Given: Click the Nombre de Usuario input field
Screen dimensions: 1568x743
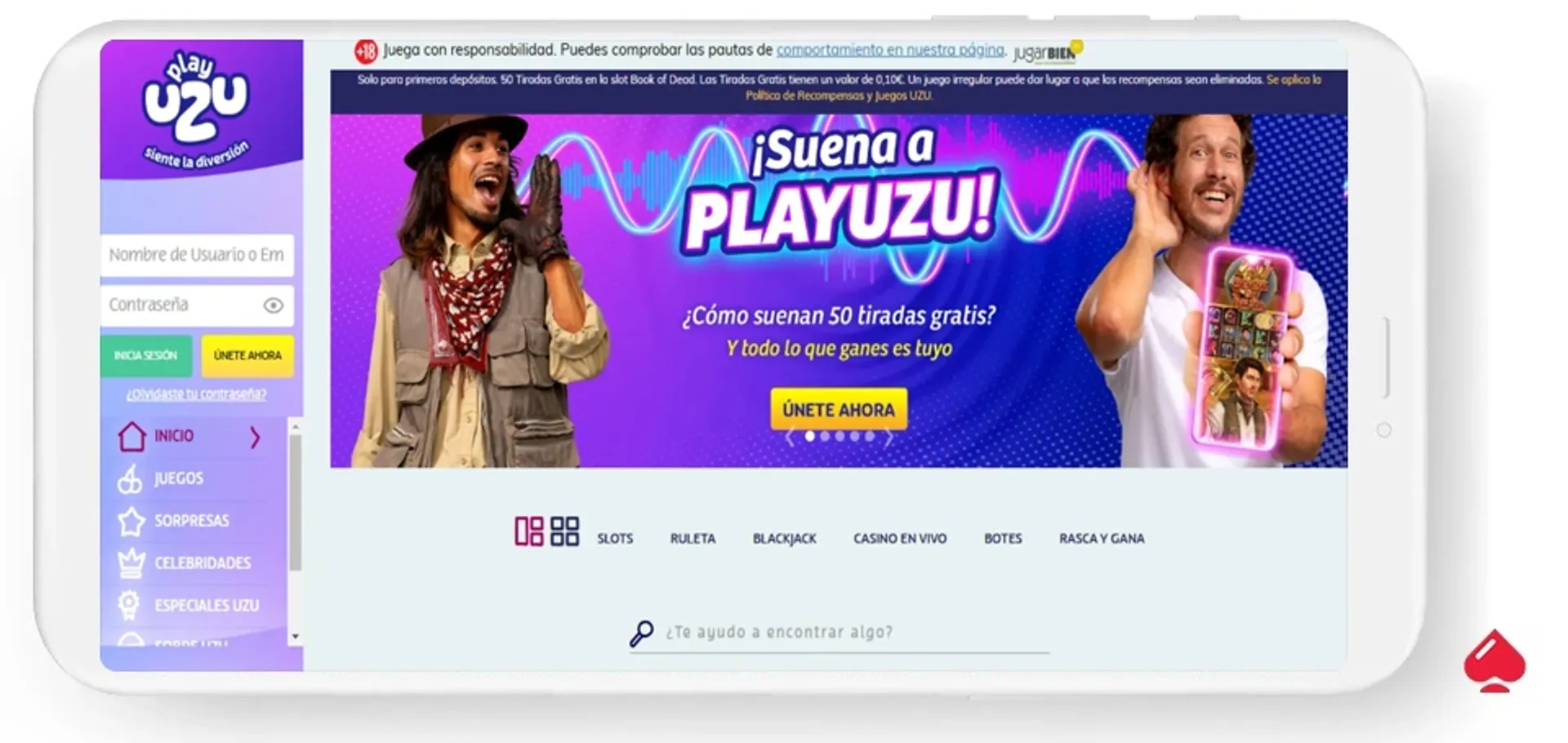Looking at the screenshot, I should pyautogui.click(x=197, y=256).
